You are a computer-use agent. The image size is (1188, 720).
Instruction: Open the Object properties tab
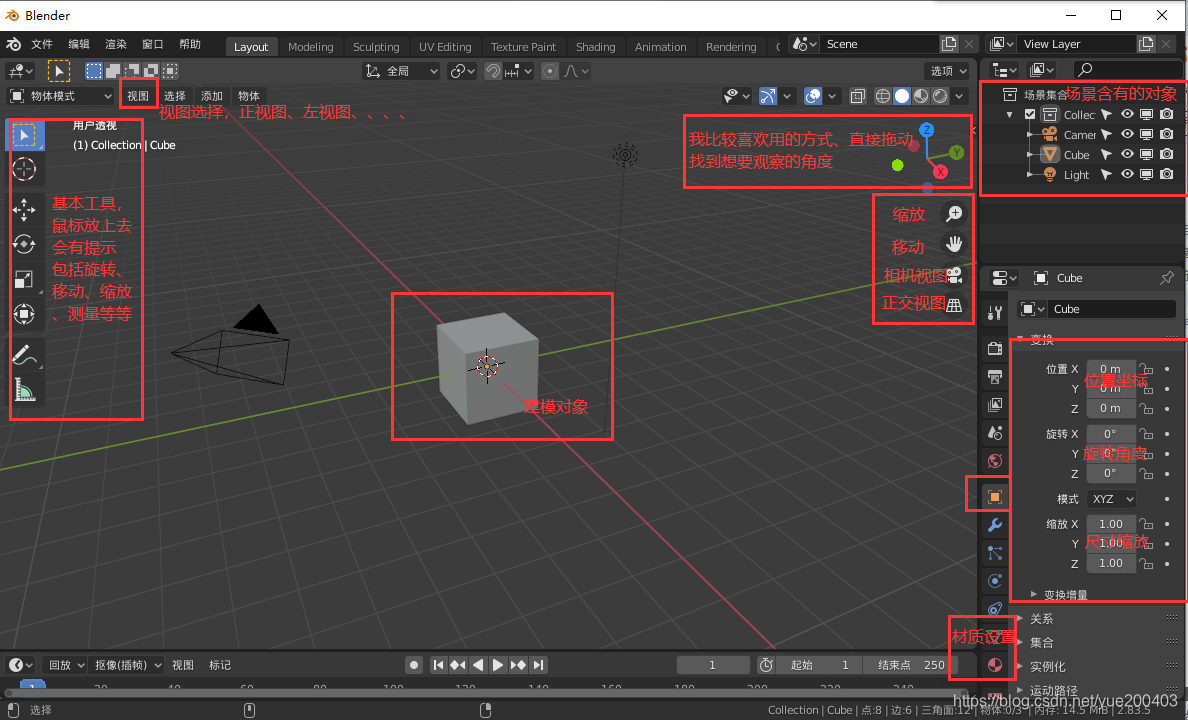click(x=995, y=496)
